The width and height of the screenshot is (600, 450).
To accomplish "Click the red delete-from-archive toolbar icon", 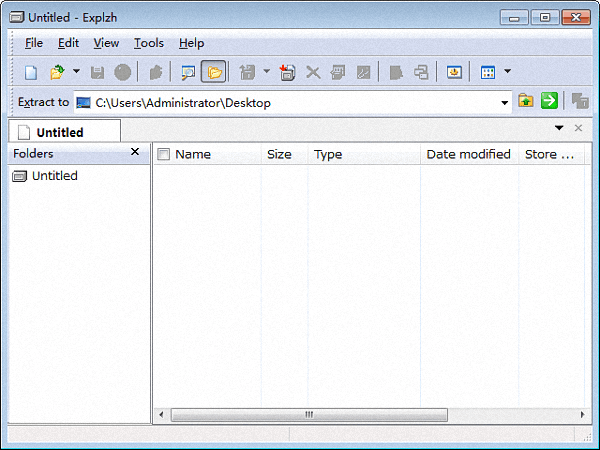I will click(288, 72).
